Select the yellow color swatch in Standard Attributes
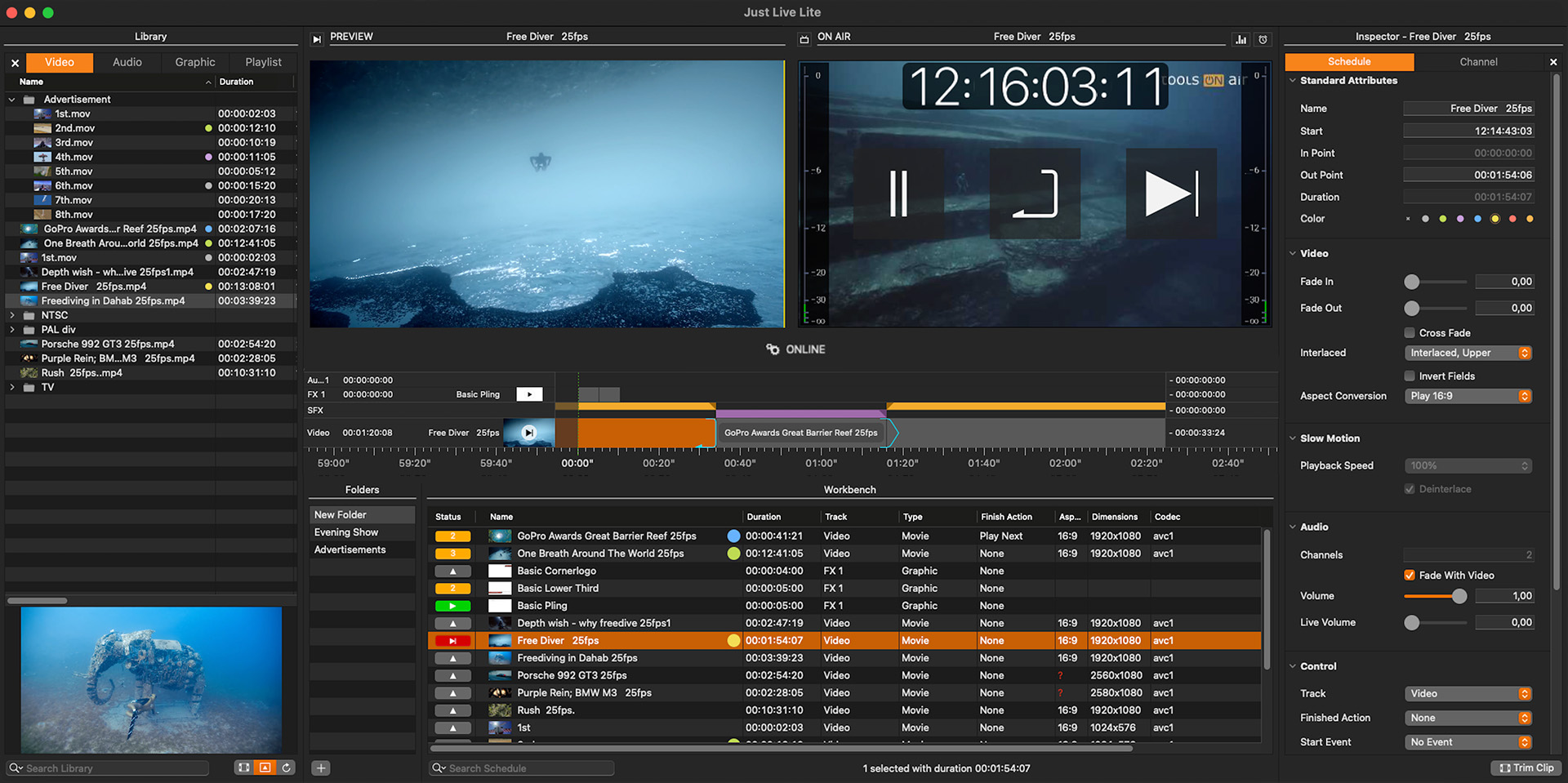This screenshot has width=1568, height=783. (1495, 218)
